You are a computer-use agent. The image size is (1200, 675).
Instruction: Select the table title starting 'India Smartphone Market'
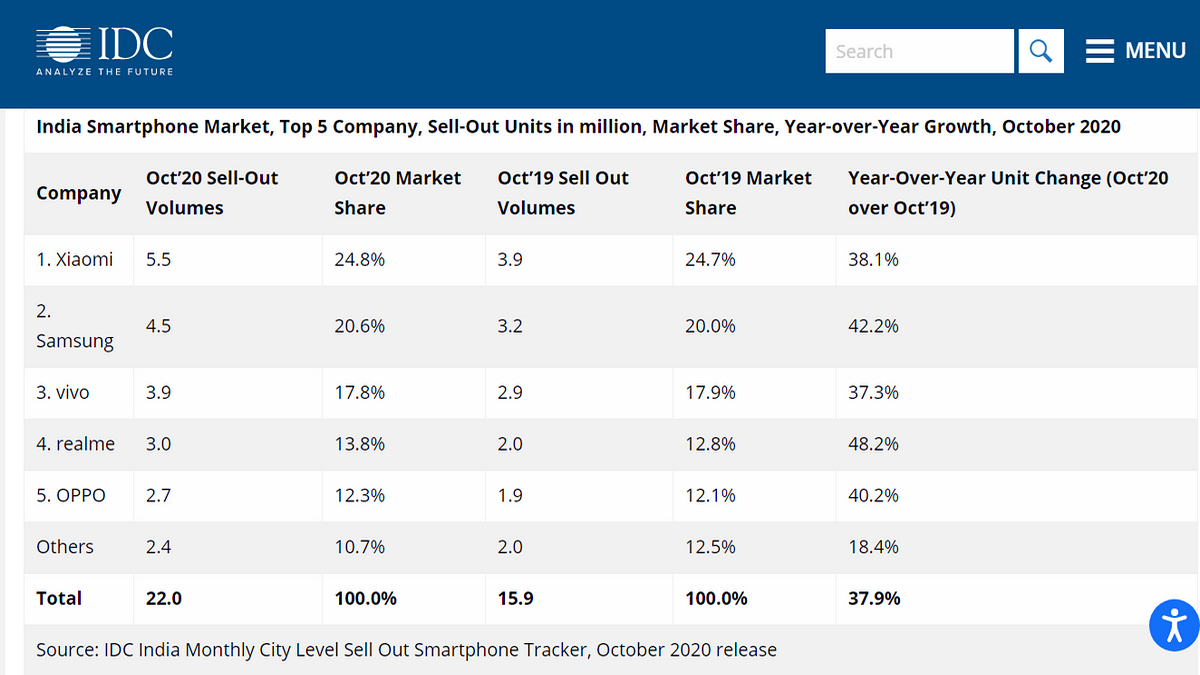click(x=578, y=127)
